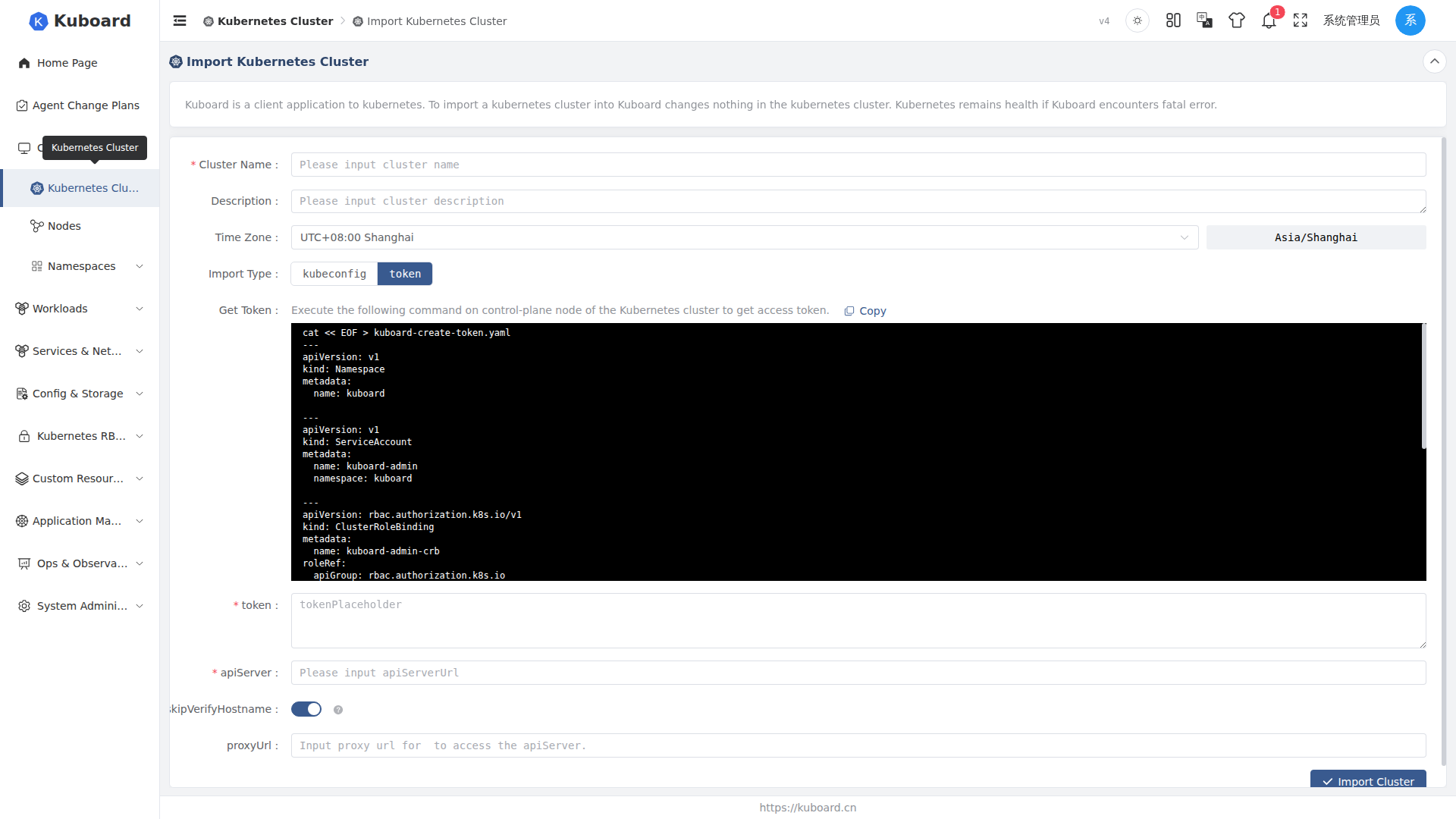The height and width of the screenshot is (819, 1456).
Task: Select Kubernetes Cluster sidebar item
Action: [x=80, y=188]
